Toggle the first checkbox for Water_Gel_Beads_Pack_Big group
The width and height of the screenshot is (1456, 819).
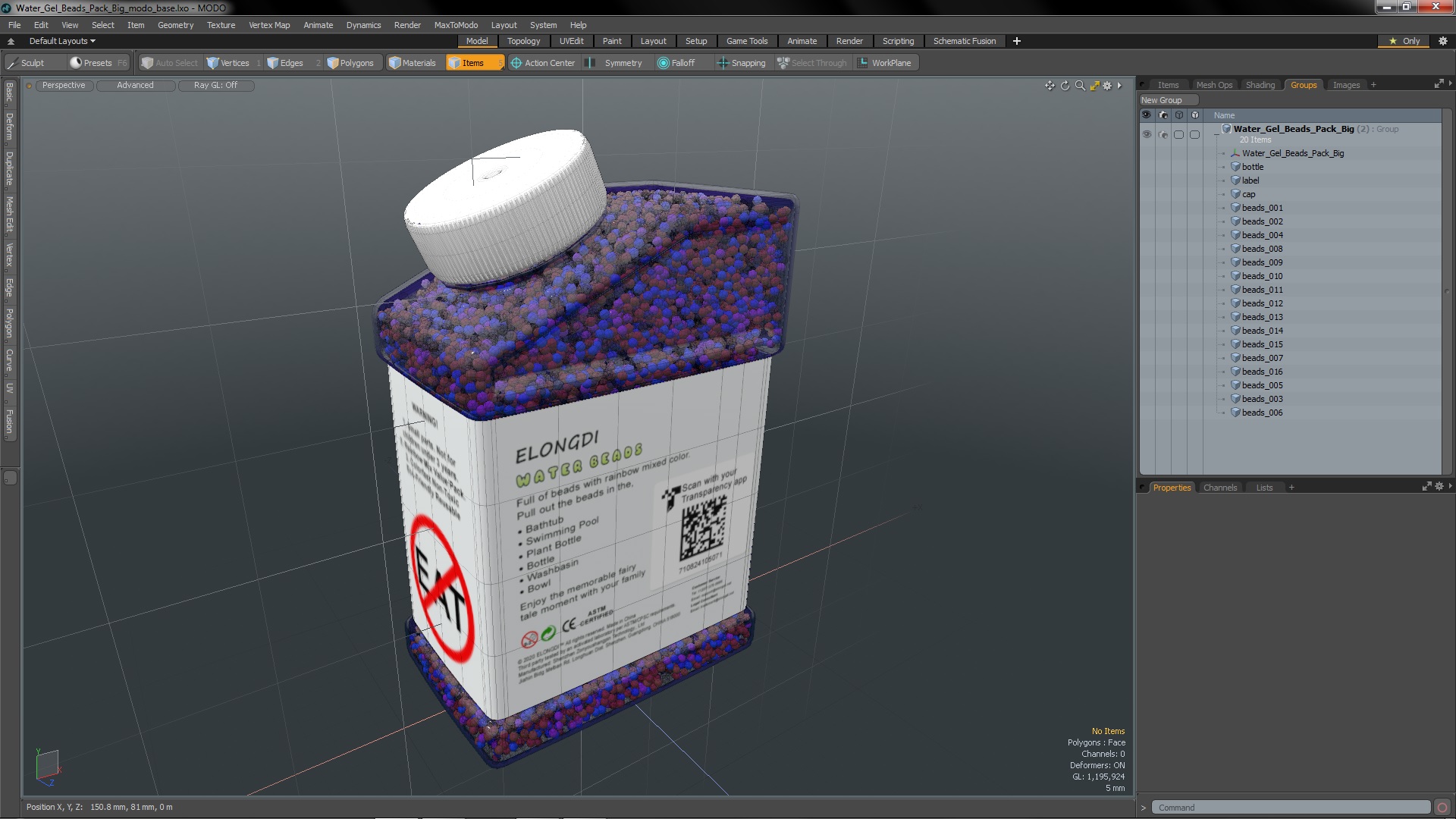(x=1179, y=134)
